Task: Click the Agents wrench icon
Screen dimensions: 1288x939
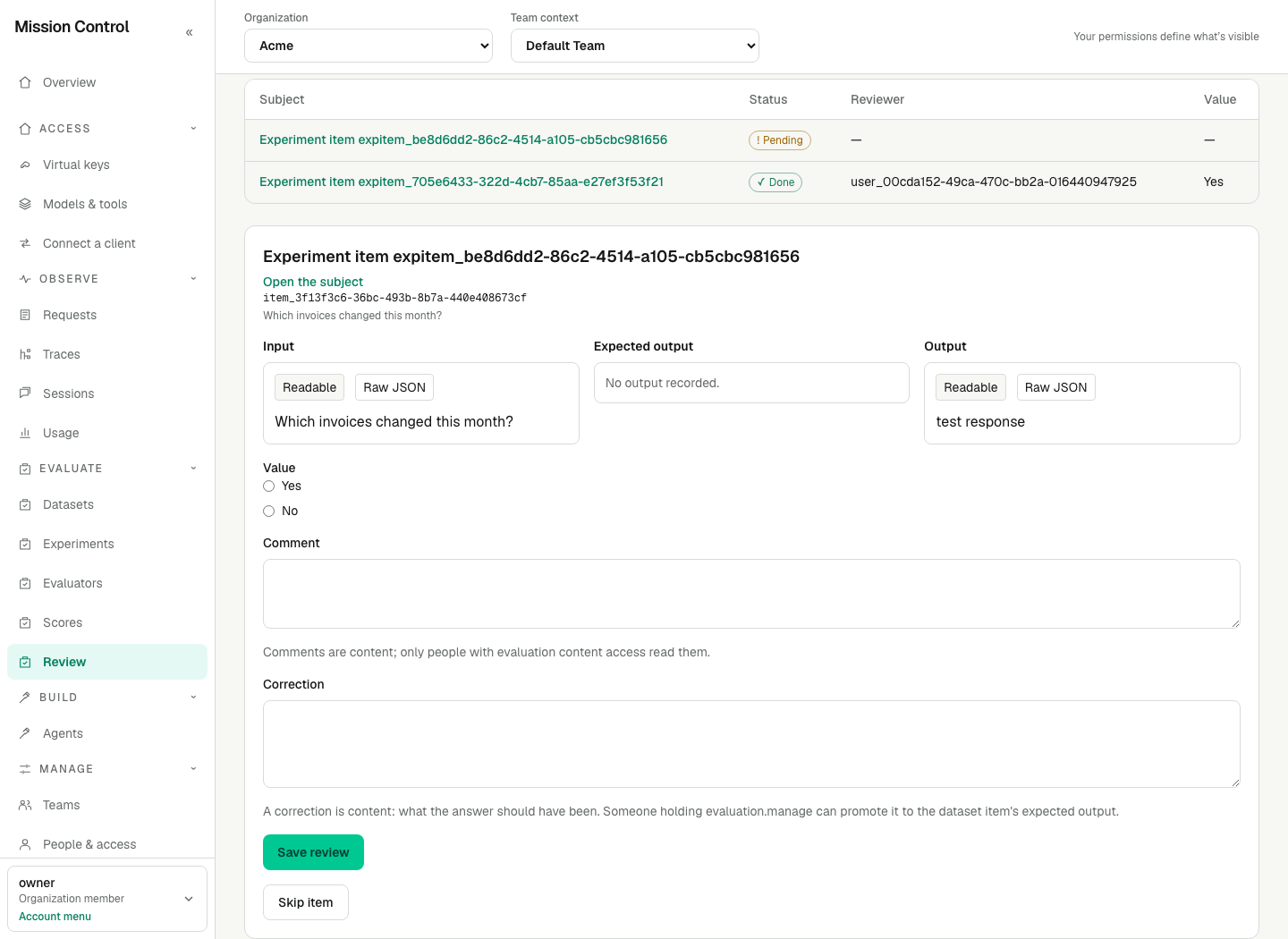Action: (x=25, y=733)
